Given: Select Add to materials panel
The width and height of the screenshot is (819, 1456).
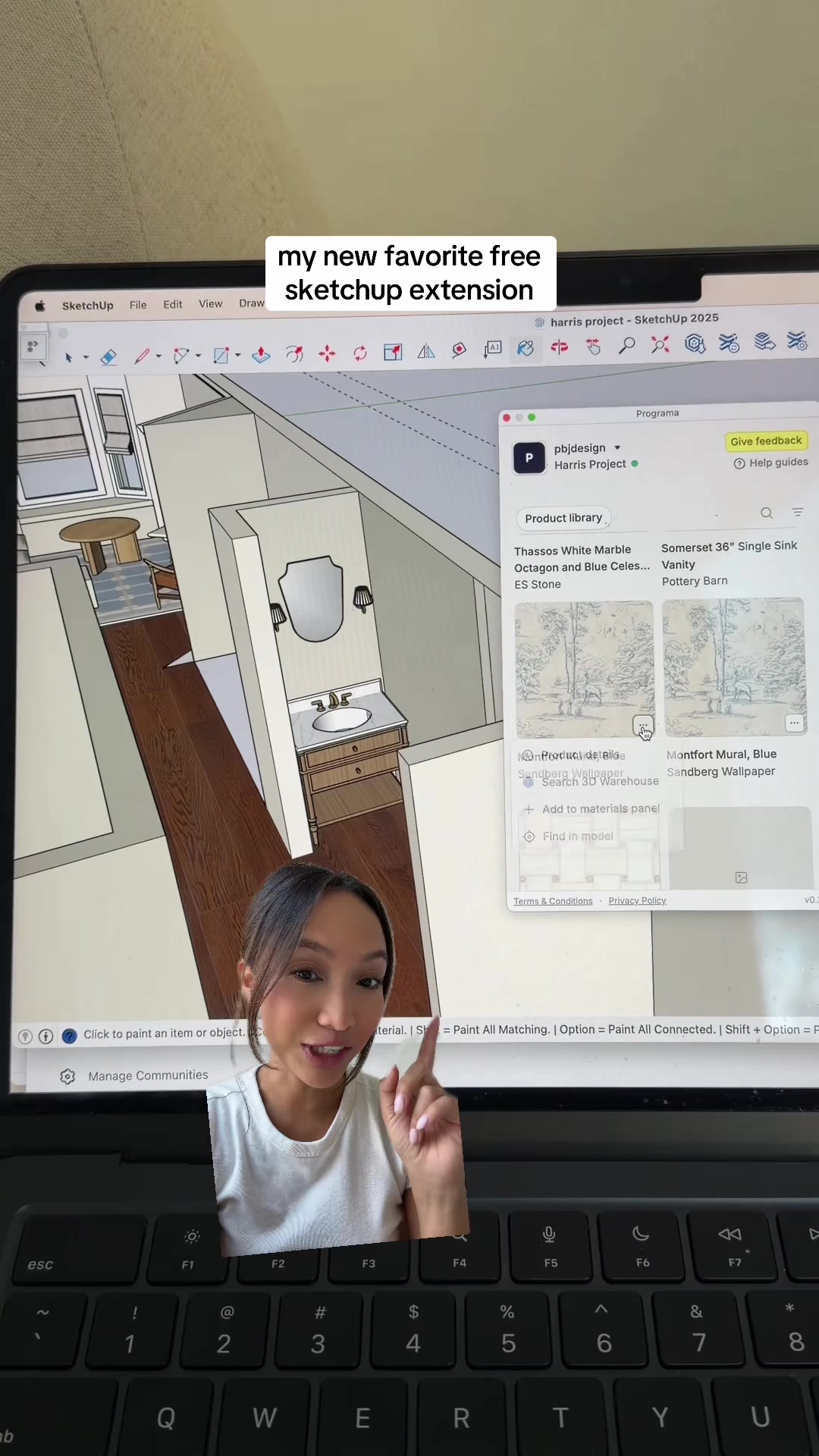Looking at the screenshot, I should (591, 809).
